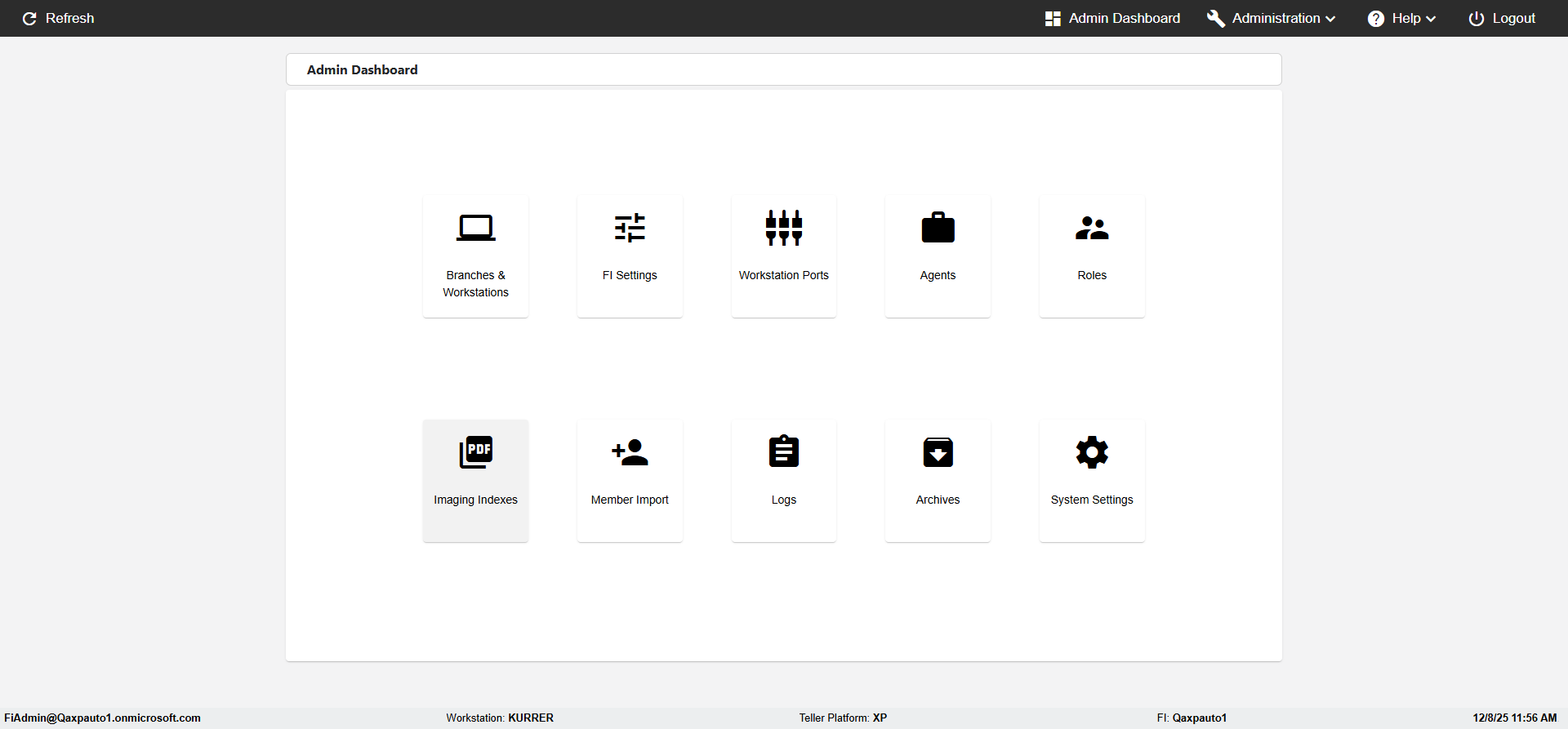Click the Imaging Indexes label
The width and height of the screenshot is (1568, 729).
coord(475,500)
